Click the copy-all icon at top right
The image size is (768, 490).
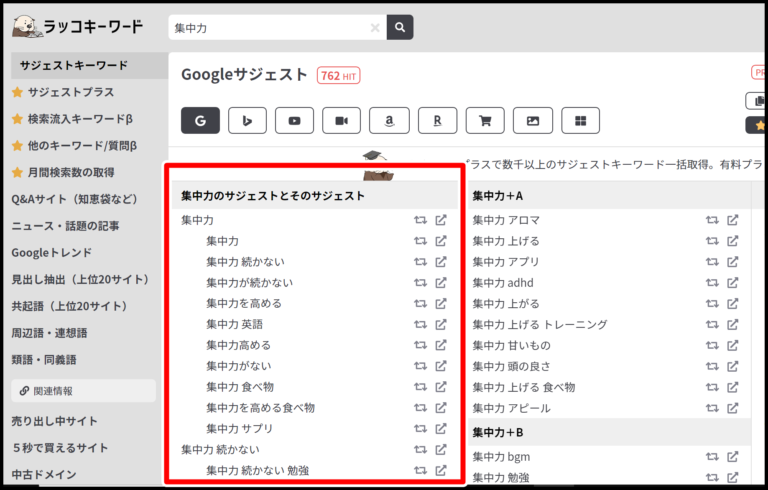pos(757,101)
